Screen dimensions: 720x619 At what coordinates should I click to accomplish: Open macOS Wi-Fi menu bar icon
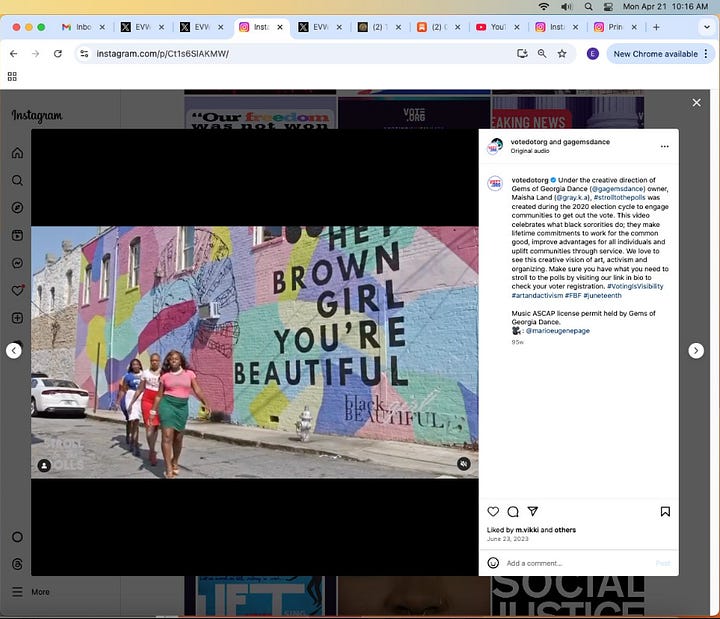544,6
